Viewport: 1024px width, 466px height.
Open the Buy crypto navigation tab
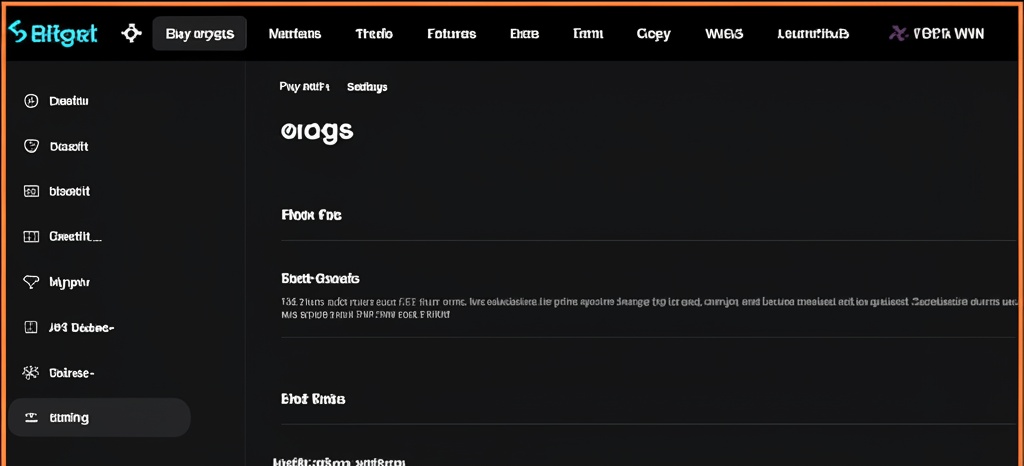200,33
